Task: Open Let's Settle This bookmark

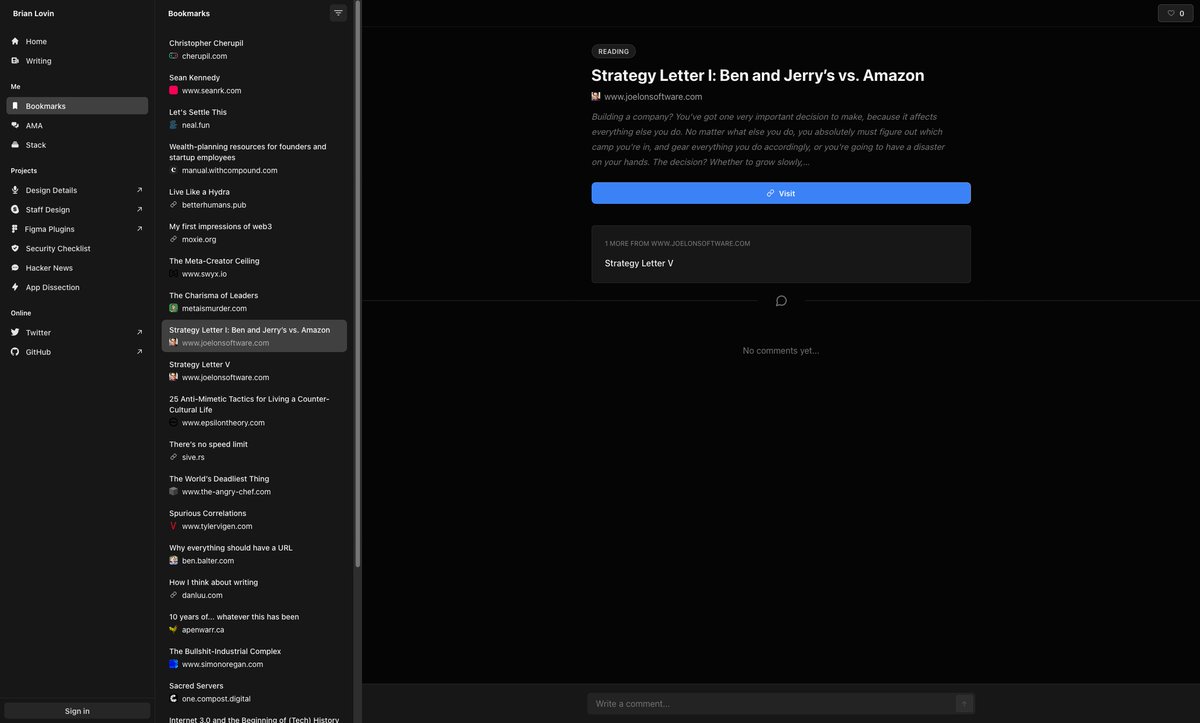Action: click(x=254, y=118)
